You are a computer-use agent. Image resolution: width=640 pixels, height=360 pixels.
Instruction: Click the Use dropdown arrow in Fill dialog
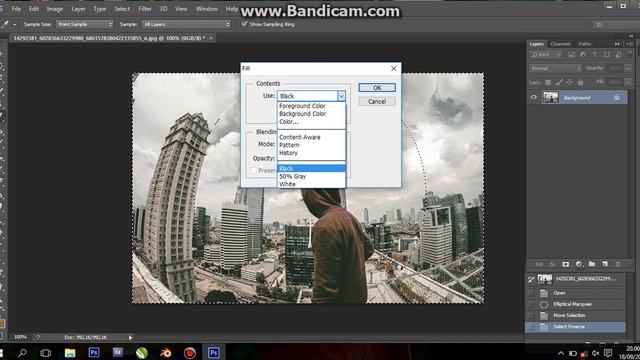click(341, 96)
